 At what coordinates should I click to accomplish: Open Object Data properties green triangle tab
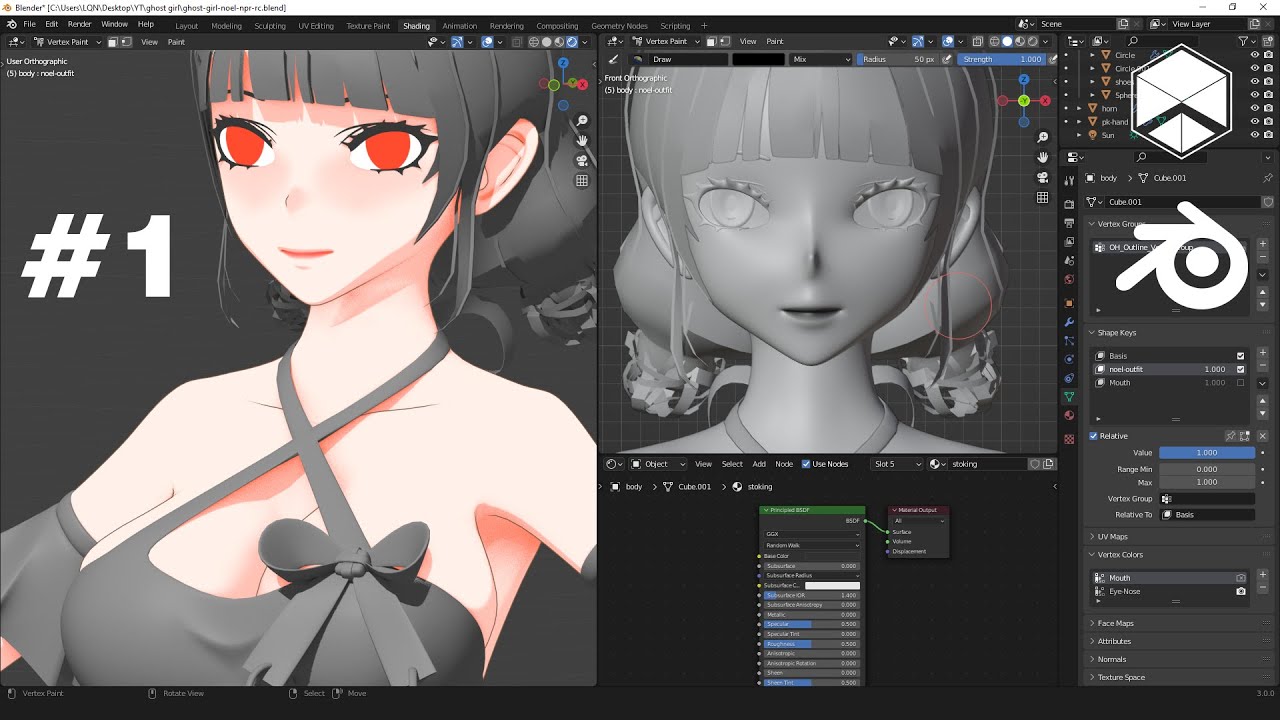1069,397
